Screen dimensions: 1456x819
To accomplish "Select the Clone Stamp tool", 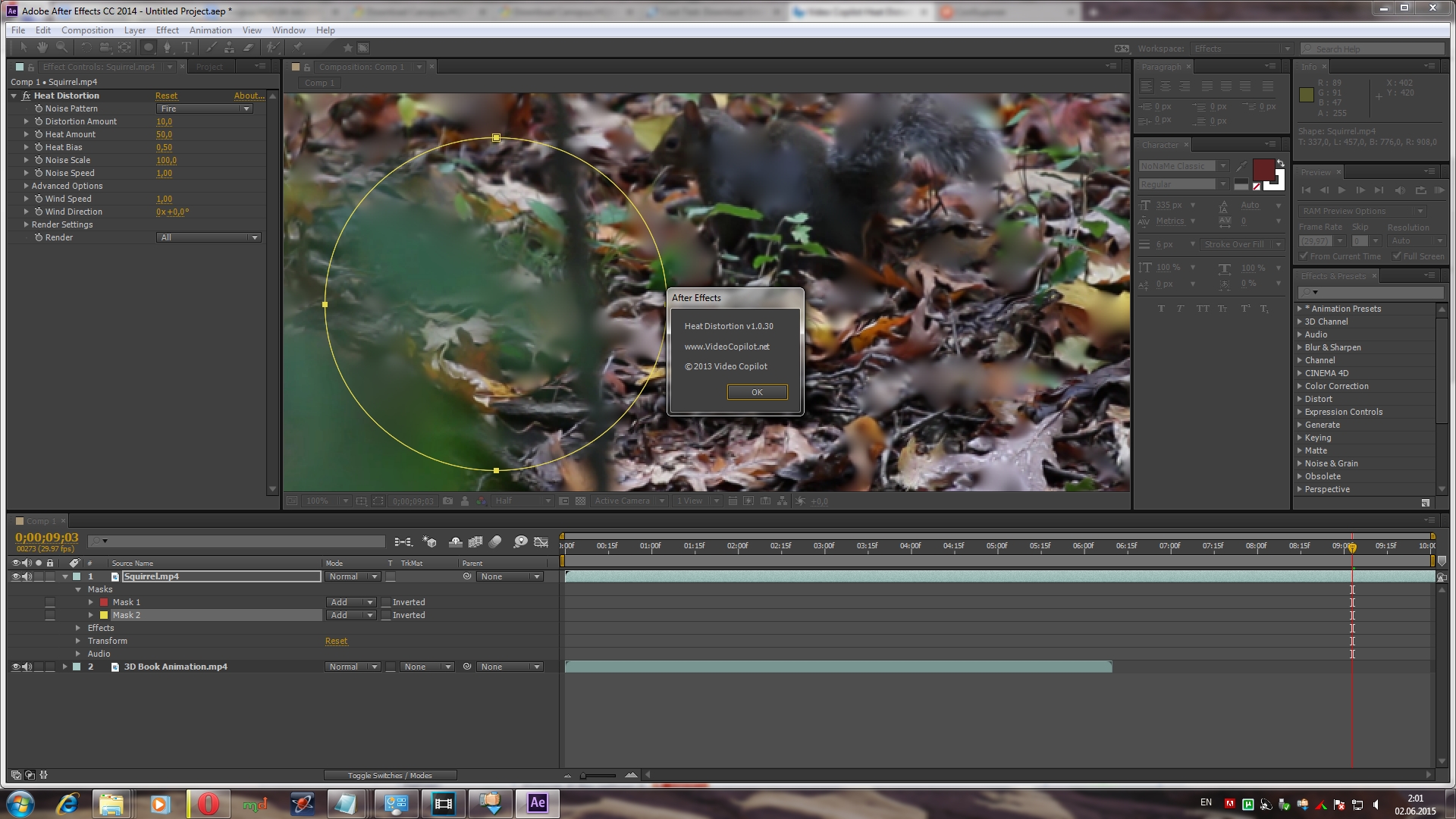I will (x=229, y=48).
